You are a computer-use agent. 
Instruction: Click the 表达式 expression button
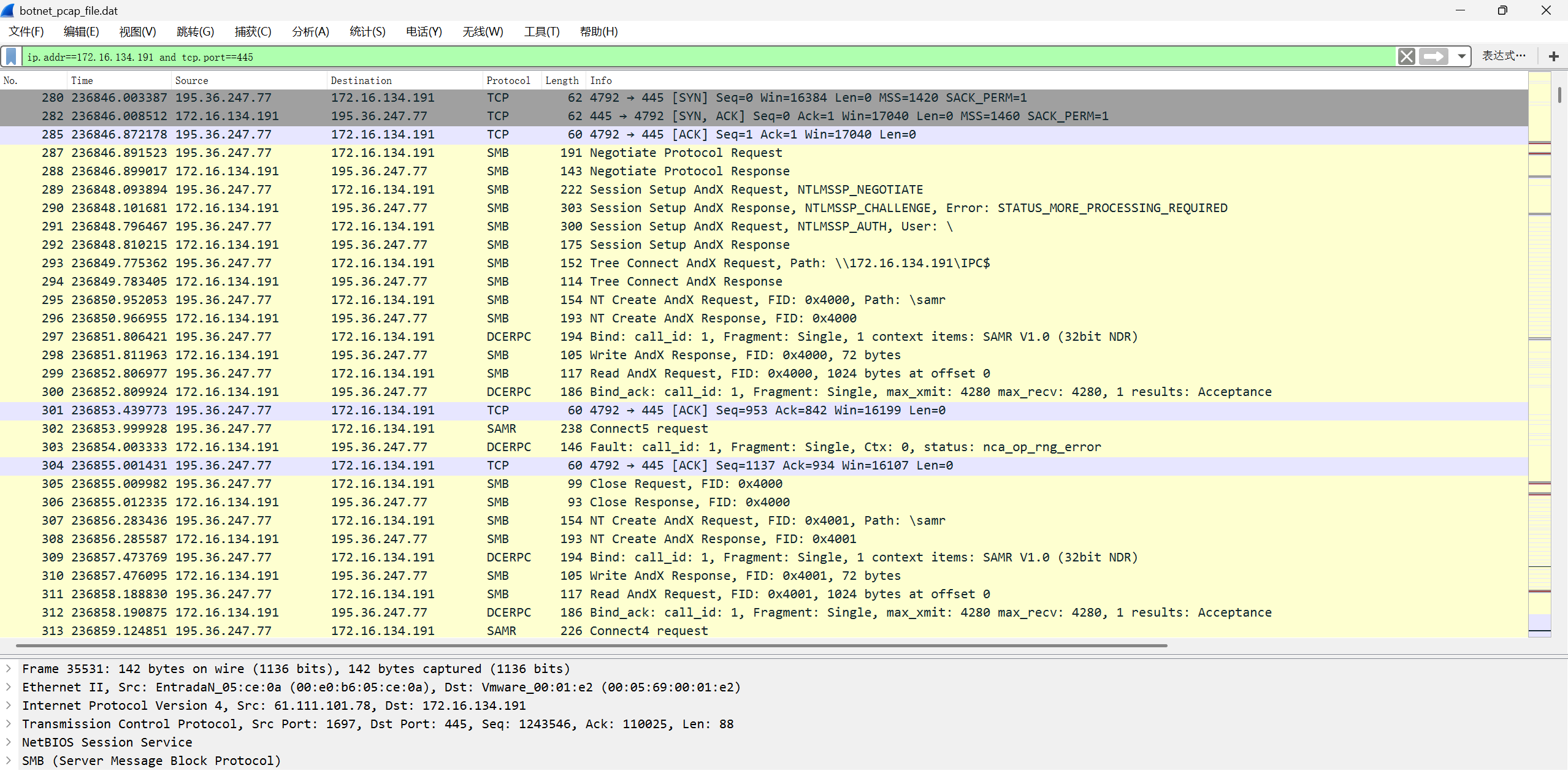click(x=1503, y=56)
